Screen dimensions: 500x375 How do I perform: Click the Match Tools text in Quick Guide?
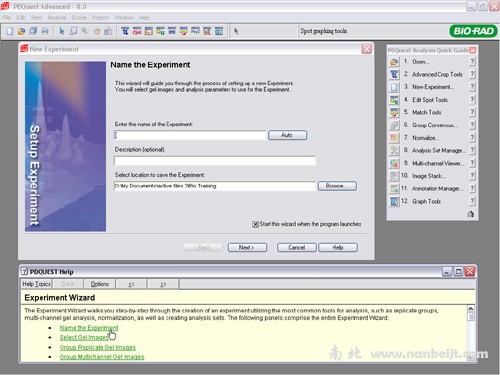click(427, 112)
